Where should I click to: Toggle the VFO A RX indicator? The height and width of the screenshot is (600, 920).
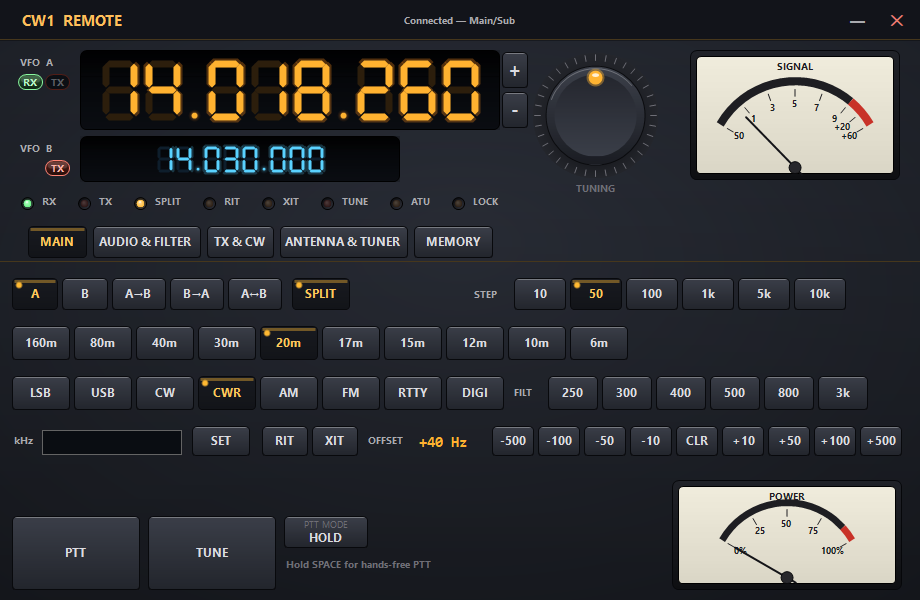(x=30, y=82)
